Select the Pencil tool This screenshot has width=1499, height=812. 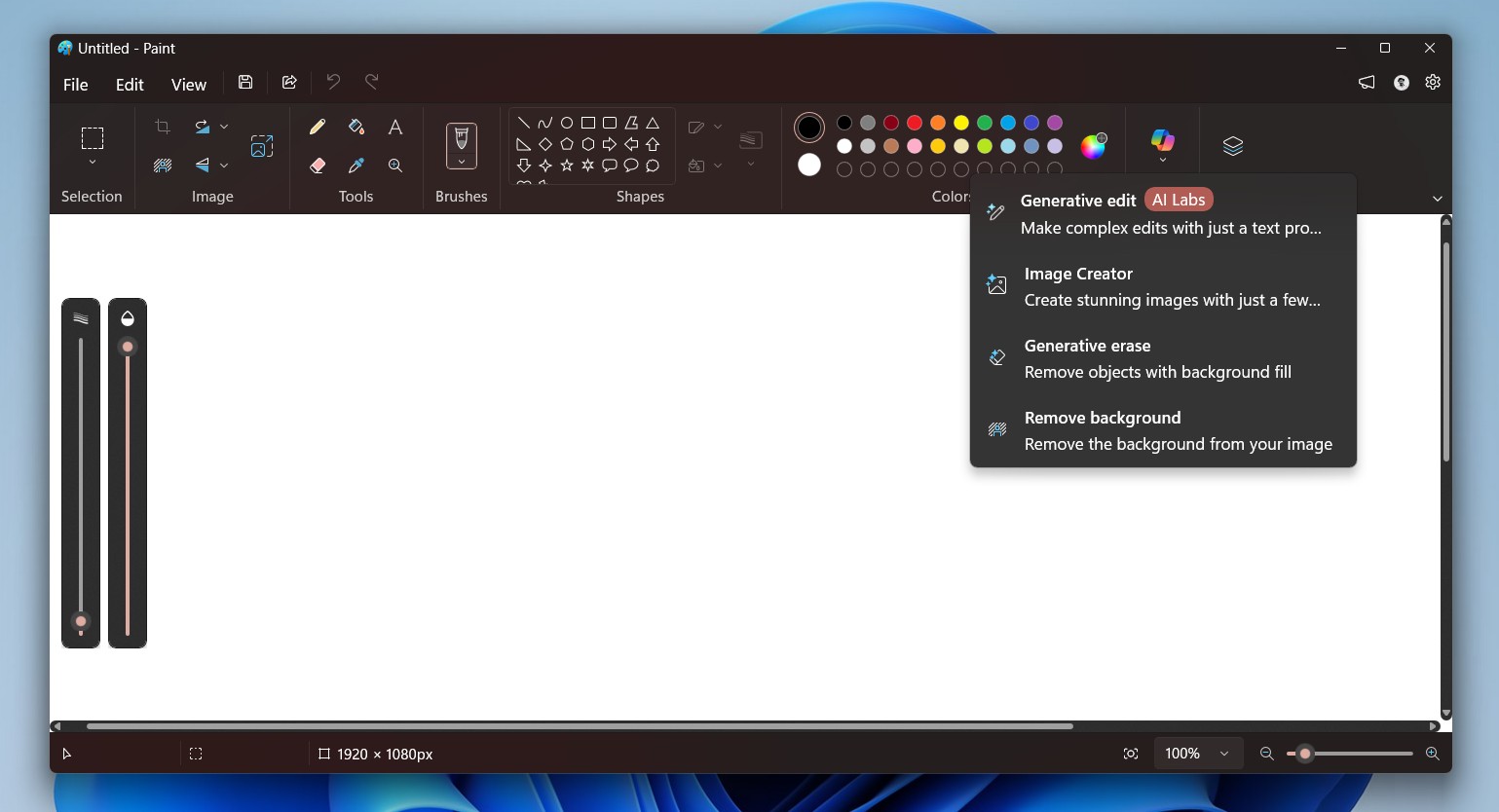[x=317, y=127]
